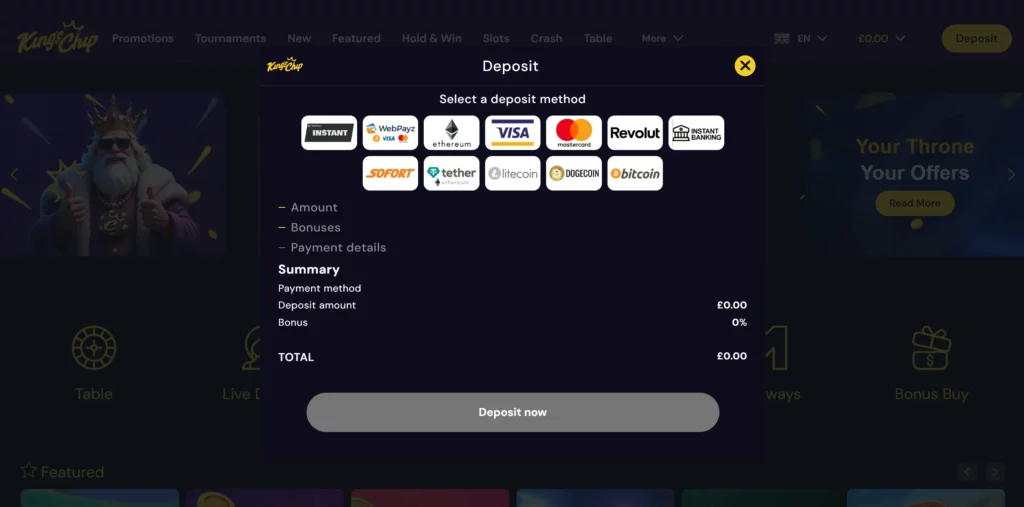Open the £0.00 balance dropdown
1024x507 pixels.
tap(882, 39)
